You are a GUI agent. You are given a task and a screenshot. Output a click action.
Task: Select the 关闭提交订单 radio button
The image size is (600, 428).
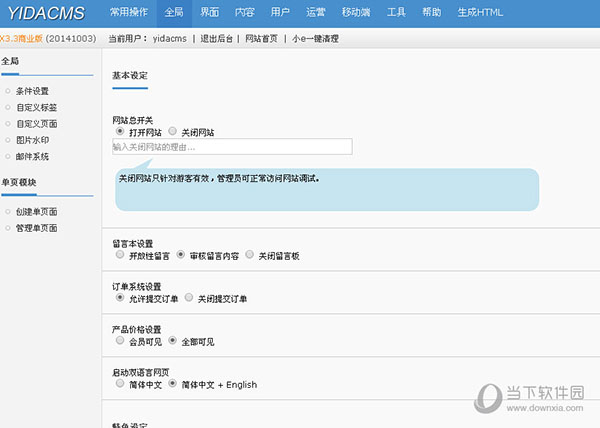pos(189,298)
